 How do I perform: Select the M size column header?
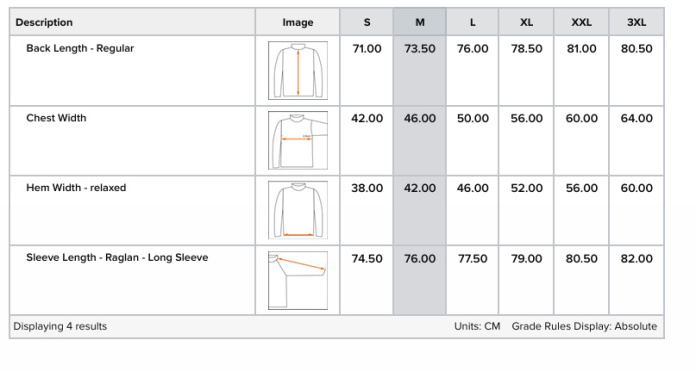pos(419,22)
